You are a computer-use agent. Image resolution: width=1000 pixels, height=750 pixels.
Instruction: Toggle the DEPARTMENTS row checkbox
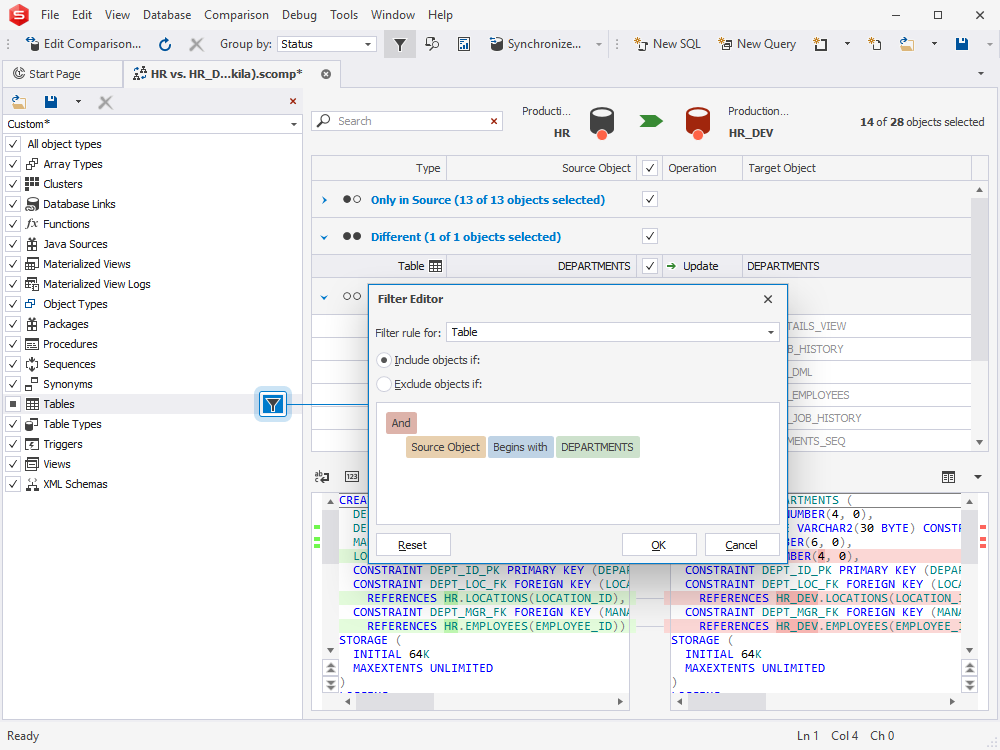tap(649, 266)
